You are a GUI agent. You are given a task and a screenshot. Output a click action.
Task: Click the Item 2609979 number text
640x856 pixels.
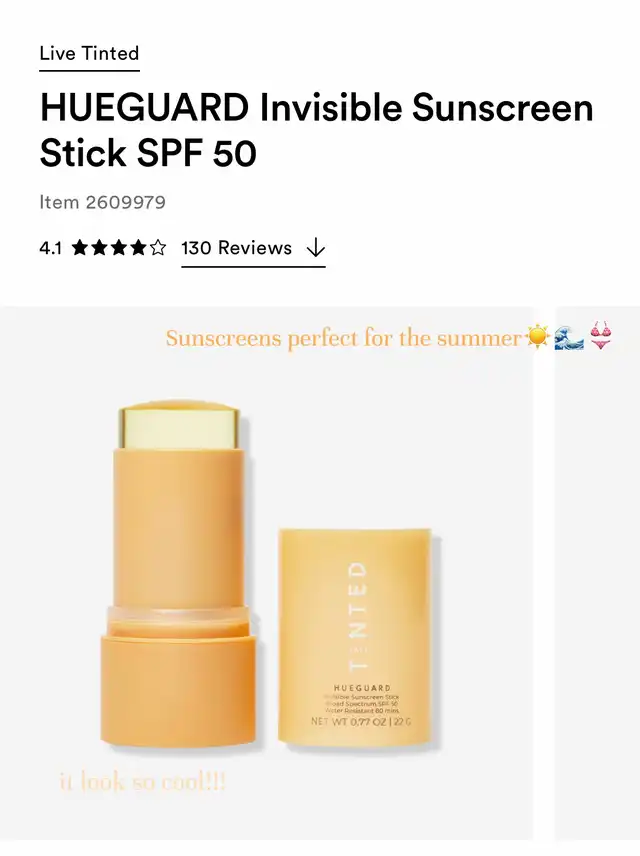point(102,203)
